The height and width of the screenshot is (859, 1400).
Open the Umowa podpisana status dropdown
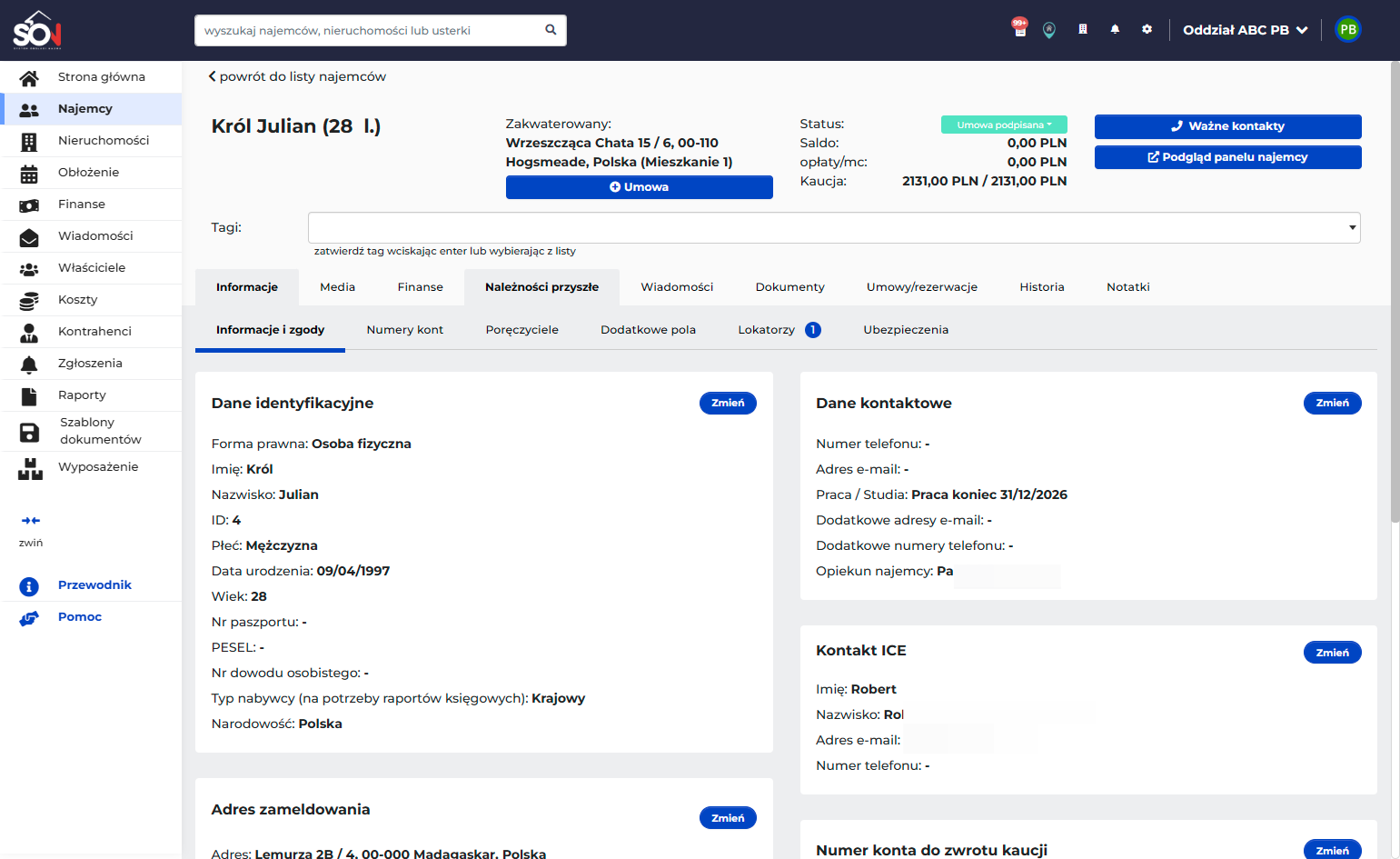tap(1004, 125)
